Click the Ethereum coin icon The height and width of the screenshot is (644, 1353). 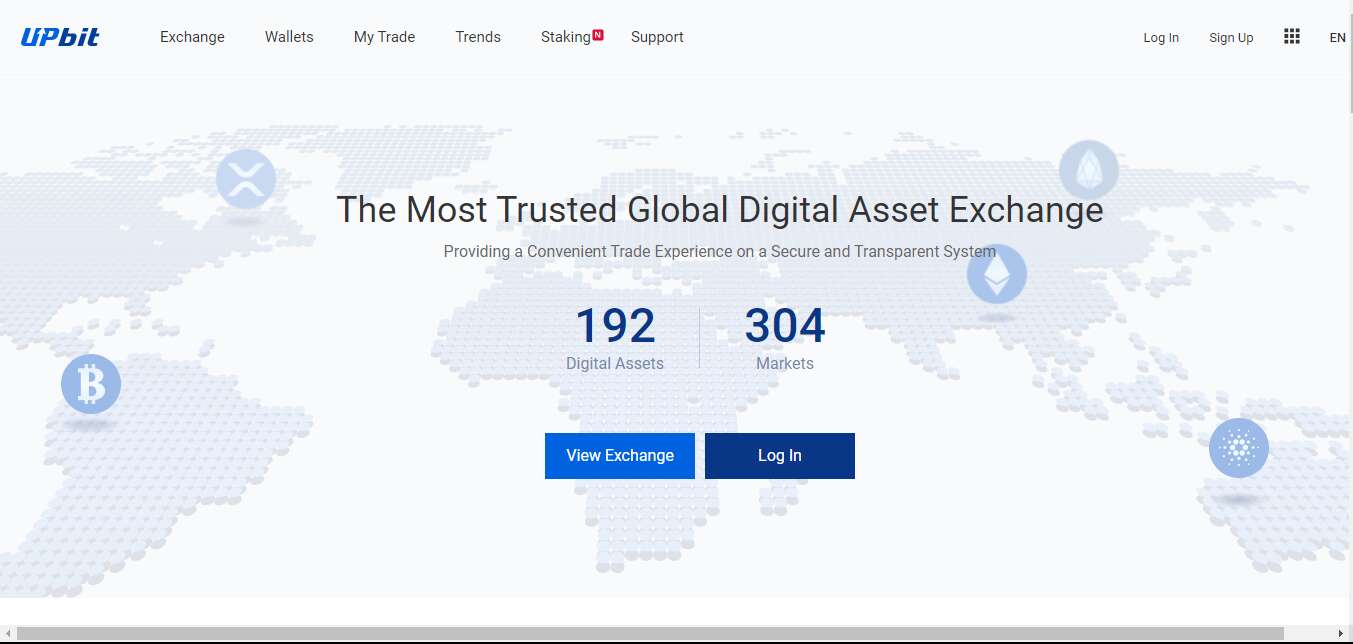tap(997, 274)
